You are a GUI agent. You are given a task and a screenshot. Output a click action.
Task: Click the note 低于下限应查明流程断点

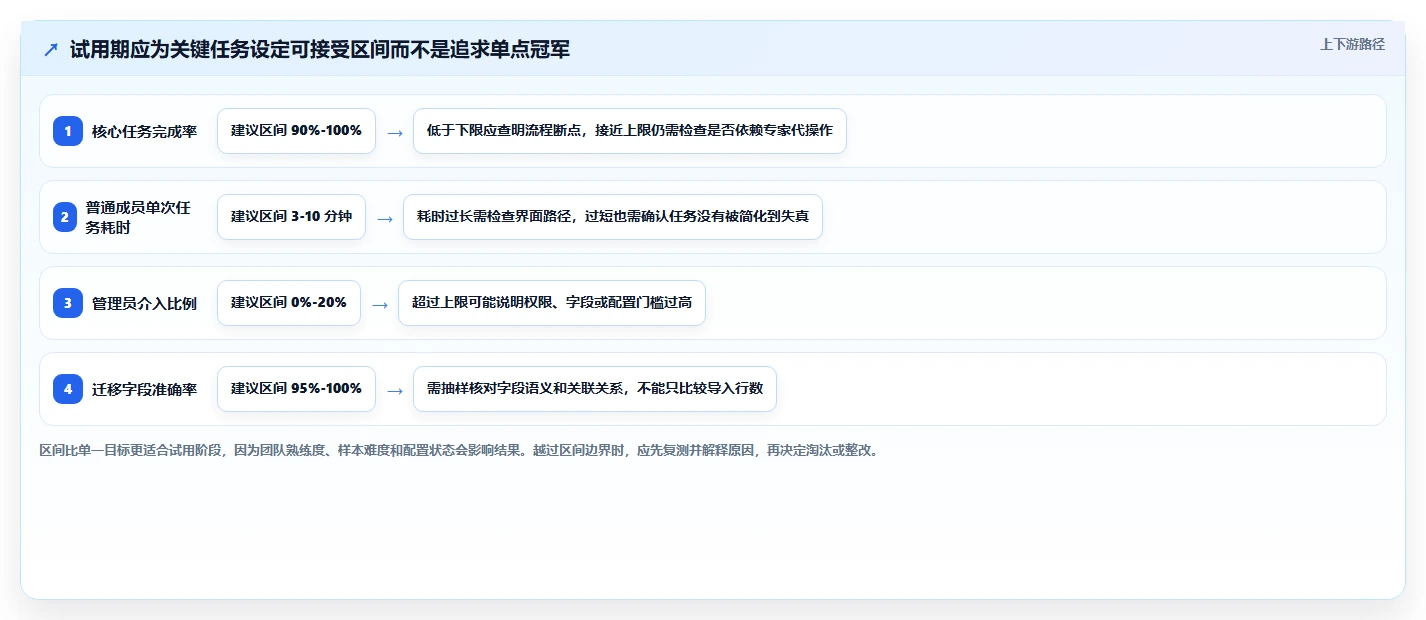tap(630, 131)
